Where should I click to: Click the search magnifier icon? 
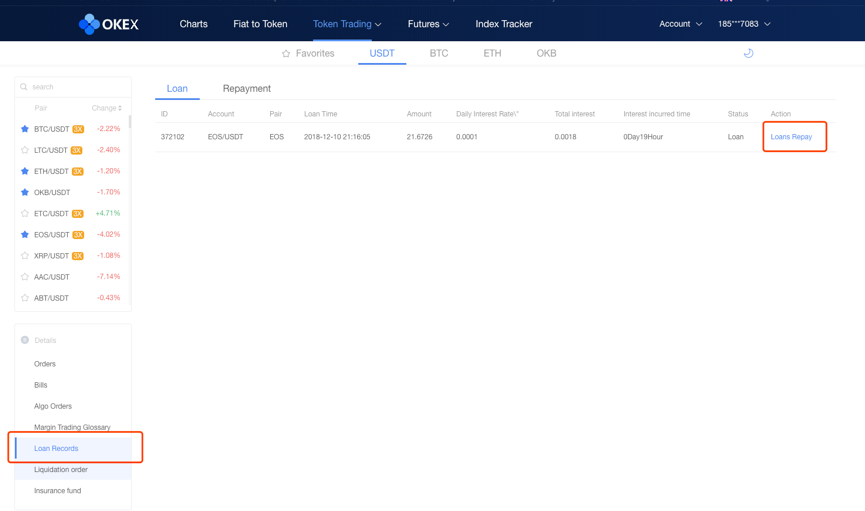tap(24, 87)
